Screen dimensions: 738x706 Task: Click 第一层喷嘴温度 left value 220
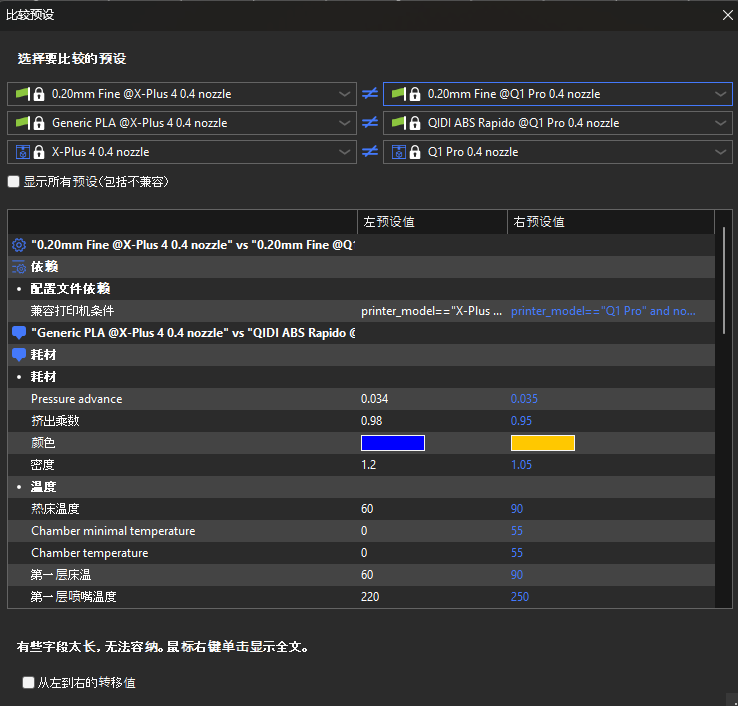coord(370,597)
